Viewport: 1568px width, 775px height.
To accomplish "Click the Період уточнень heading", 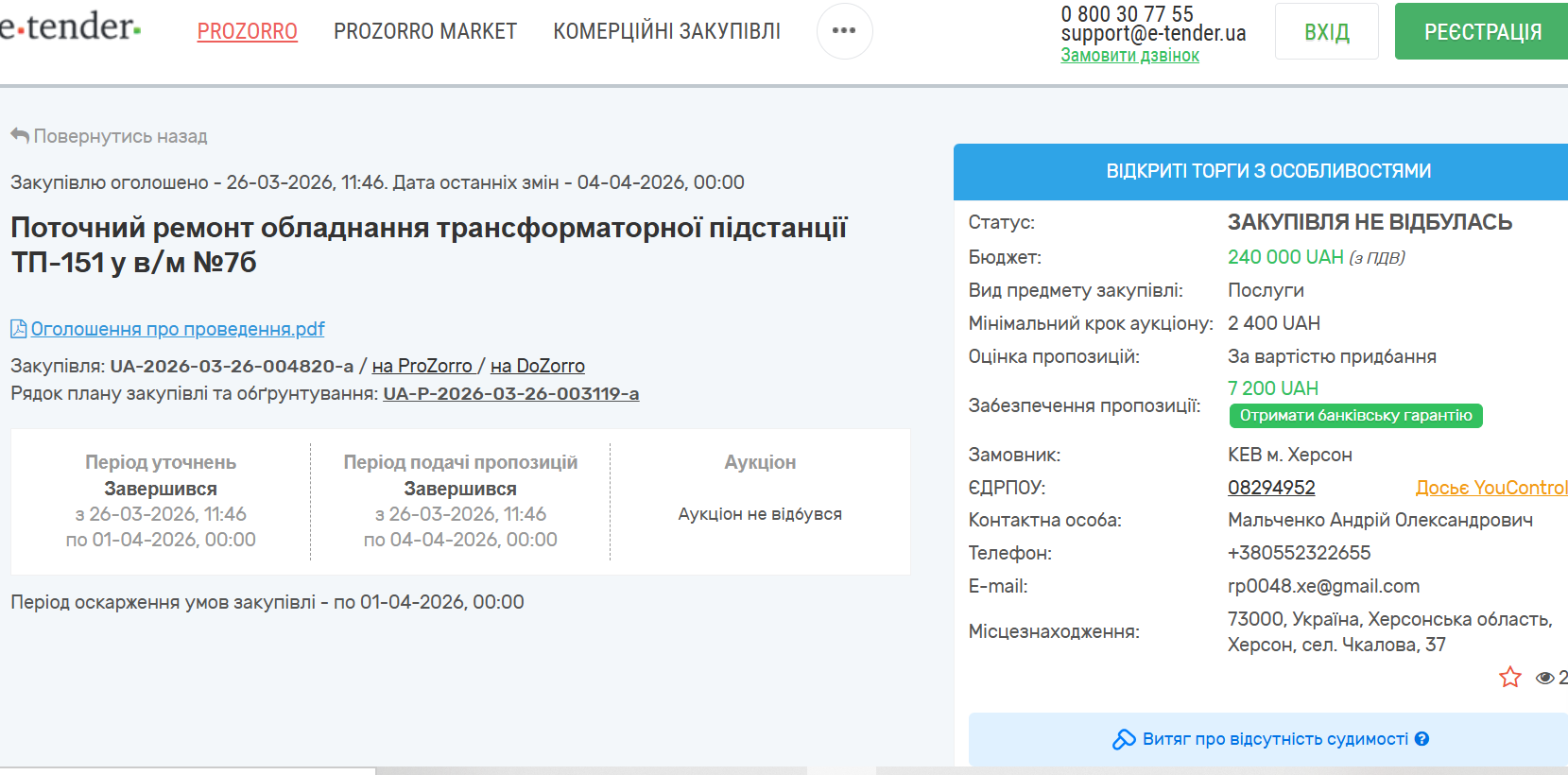I will click(161, 462).
